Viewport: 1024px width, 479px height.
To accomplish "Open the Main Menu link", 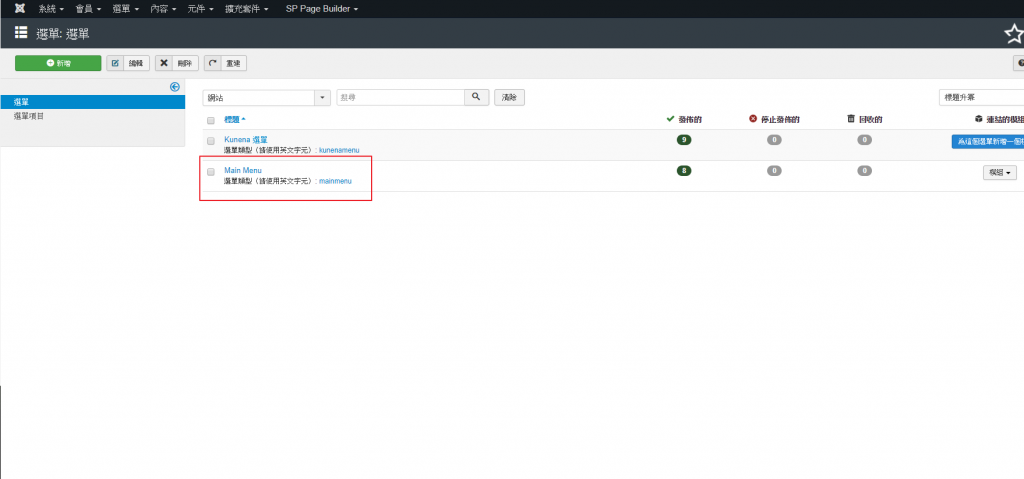I will (243, 170).
